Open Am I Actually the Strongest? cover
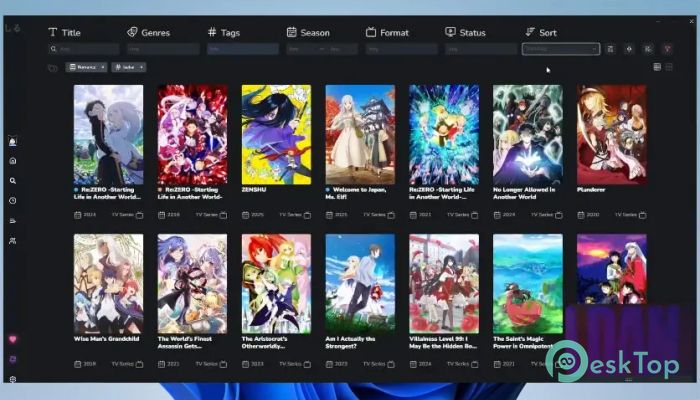Screen dimensions: 700x400 click(x=360, y=283)
